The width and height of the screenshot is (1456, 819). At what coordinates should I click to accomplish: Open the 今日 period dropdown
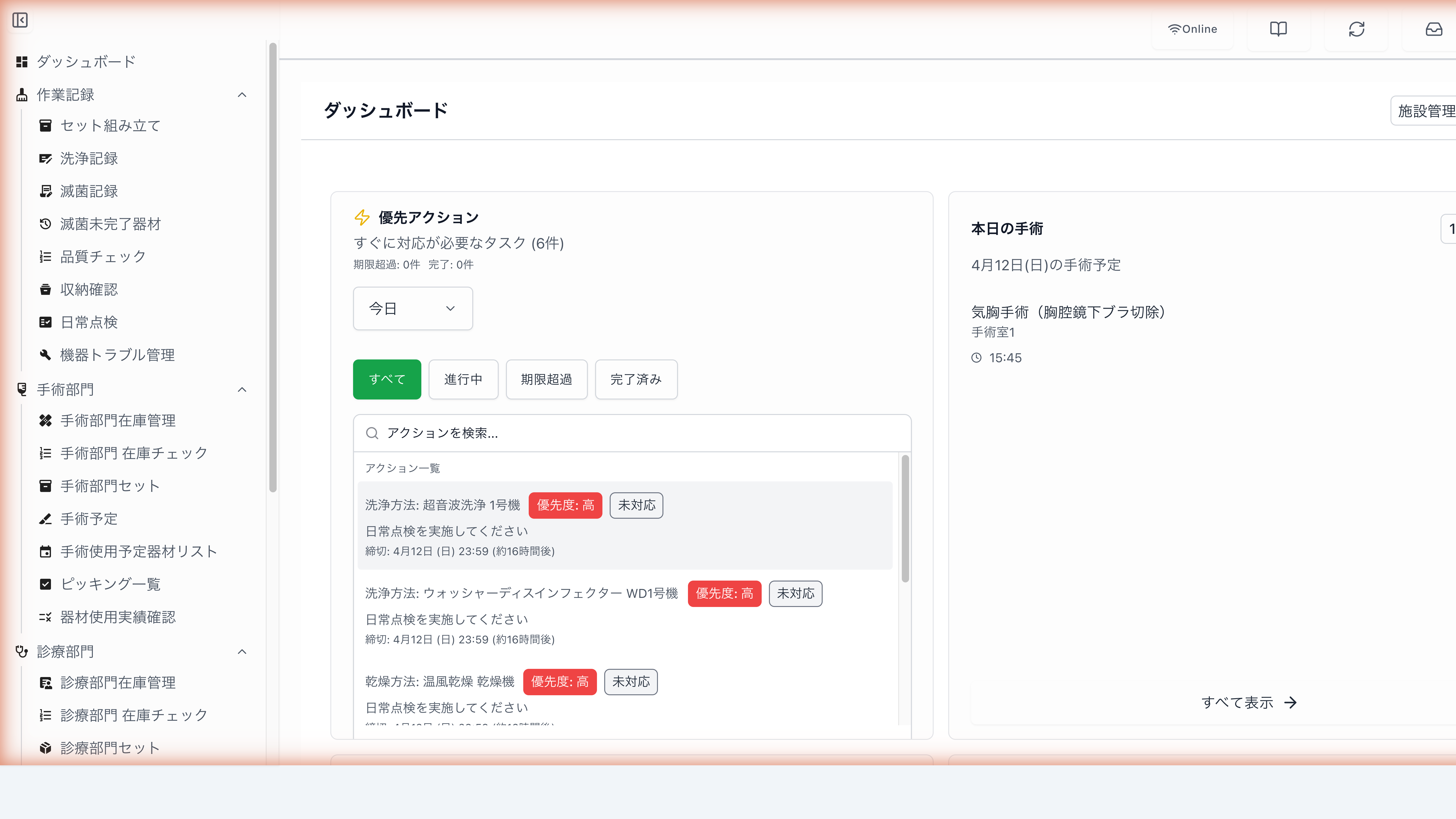point(413,309)
